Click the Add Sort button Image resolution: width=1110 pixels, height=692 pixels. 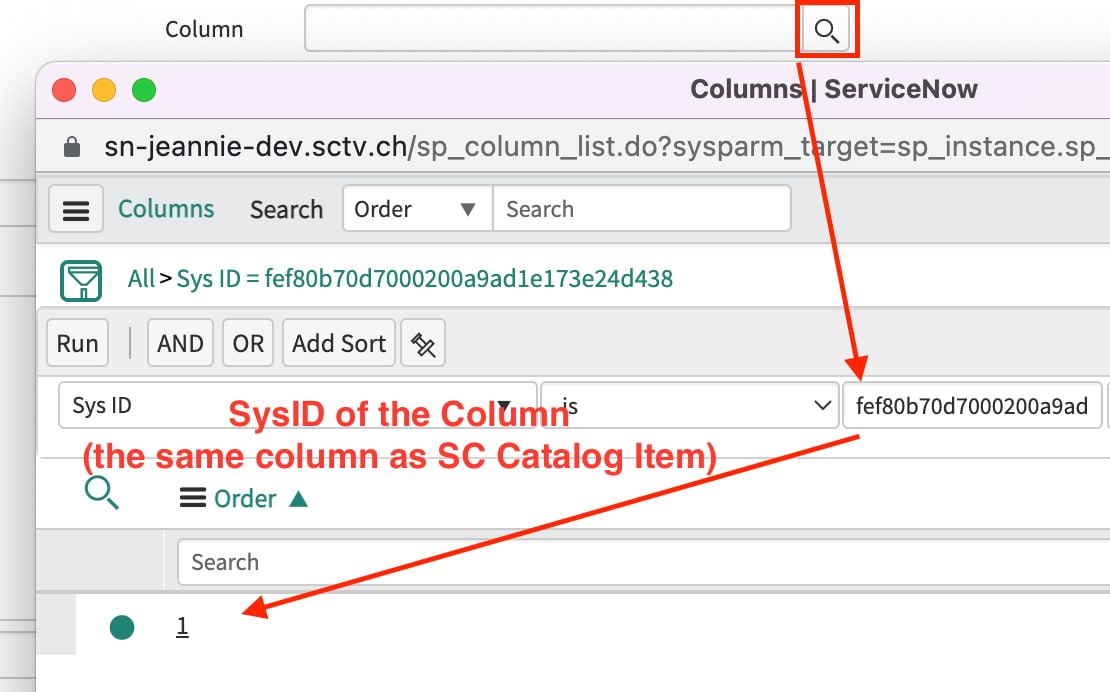click(338, 342)
